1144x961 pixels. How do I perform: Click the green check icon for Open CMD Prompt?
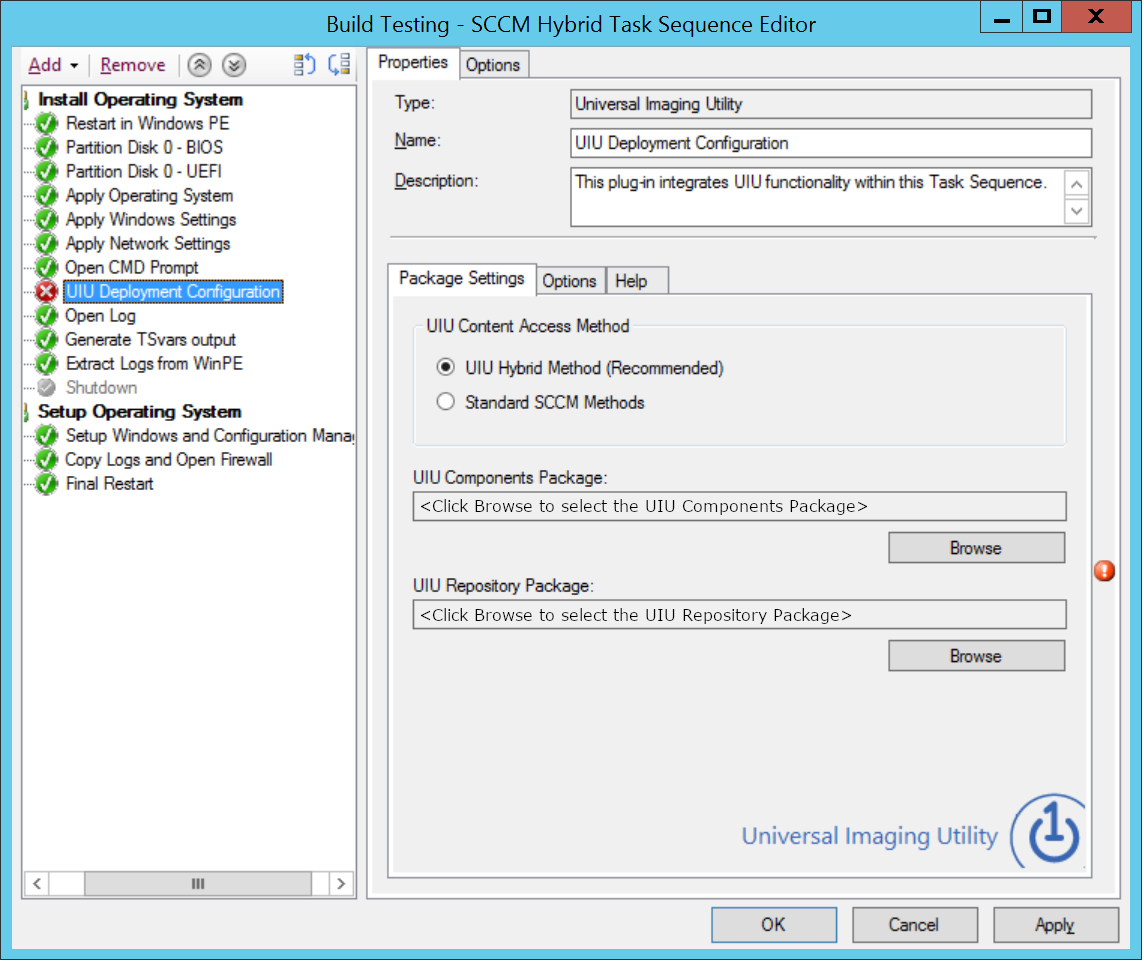[x=47, y=268]
